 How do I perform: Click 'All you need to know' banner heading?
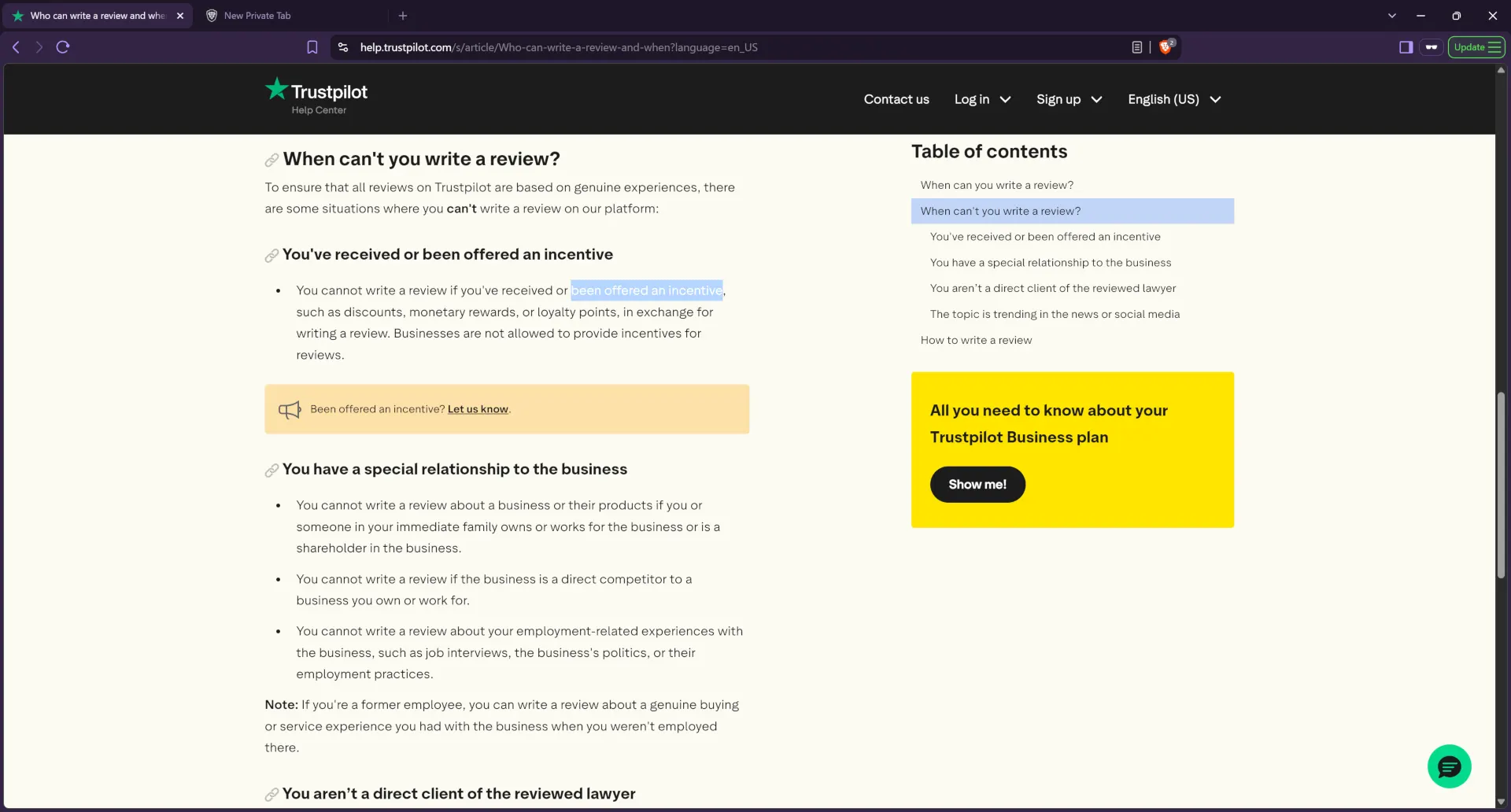point(1049,424)
